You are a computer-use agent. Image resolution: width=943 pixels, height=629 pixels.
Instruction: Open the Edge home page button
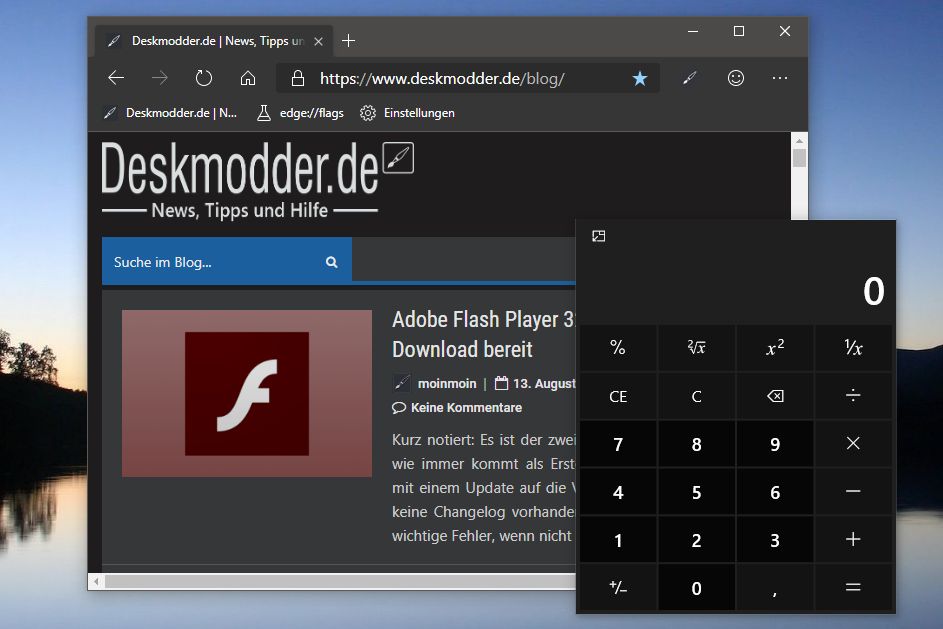[x=248, y=78]
